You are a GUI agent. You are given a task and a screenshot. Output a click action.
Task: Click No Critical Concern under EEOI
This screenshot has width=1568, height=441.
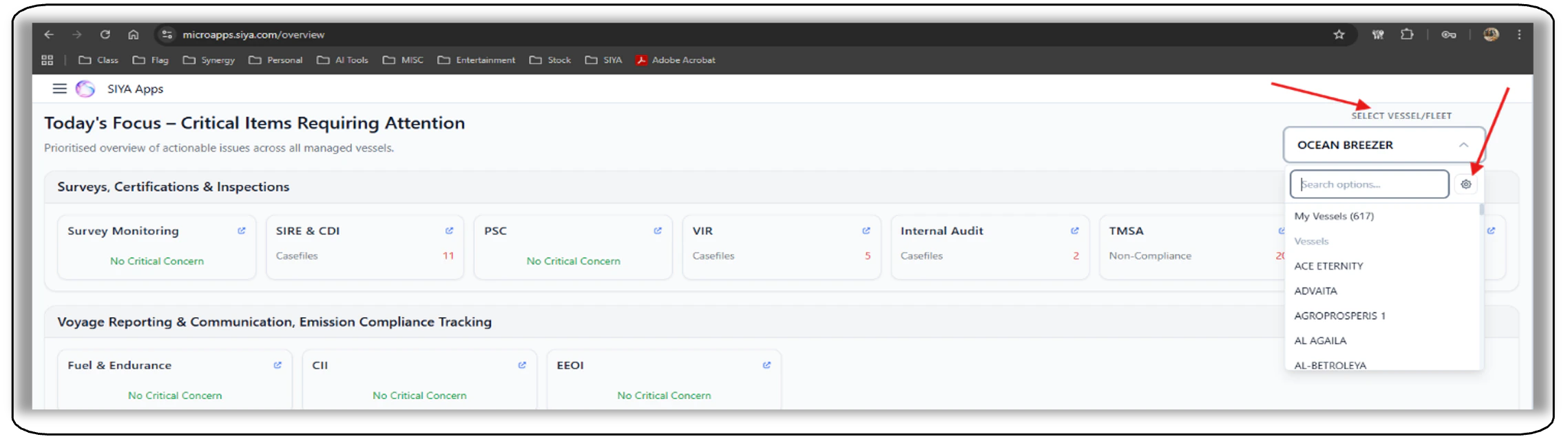[664, 396]
